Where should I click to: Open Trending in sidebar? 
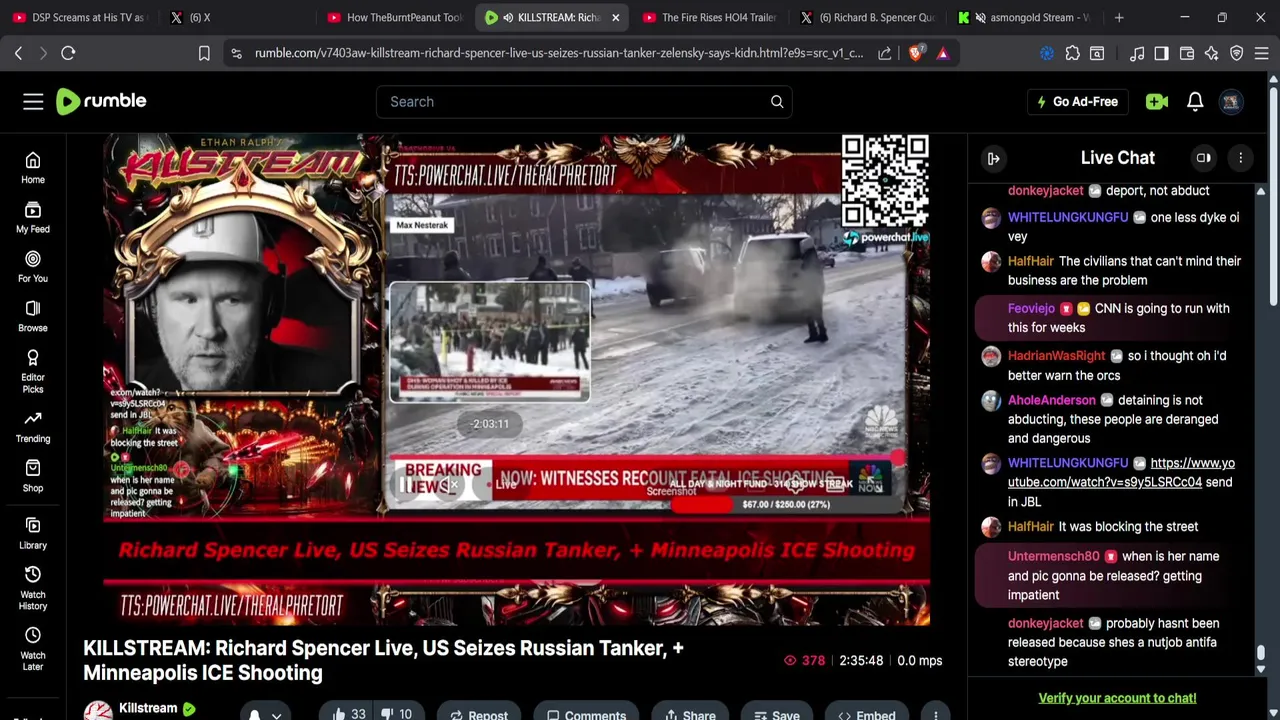click(33, 427)
